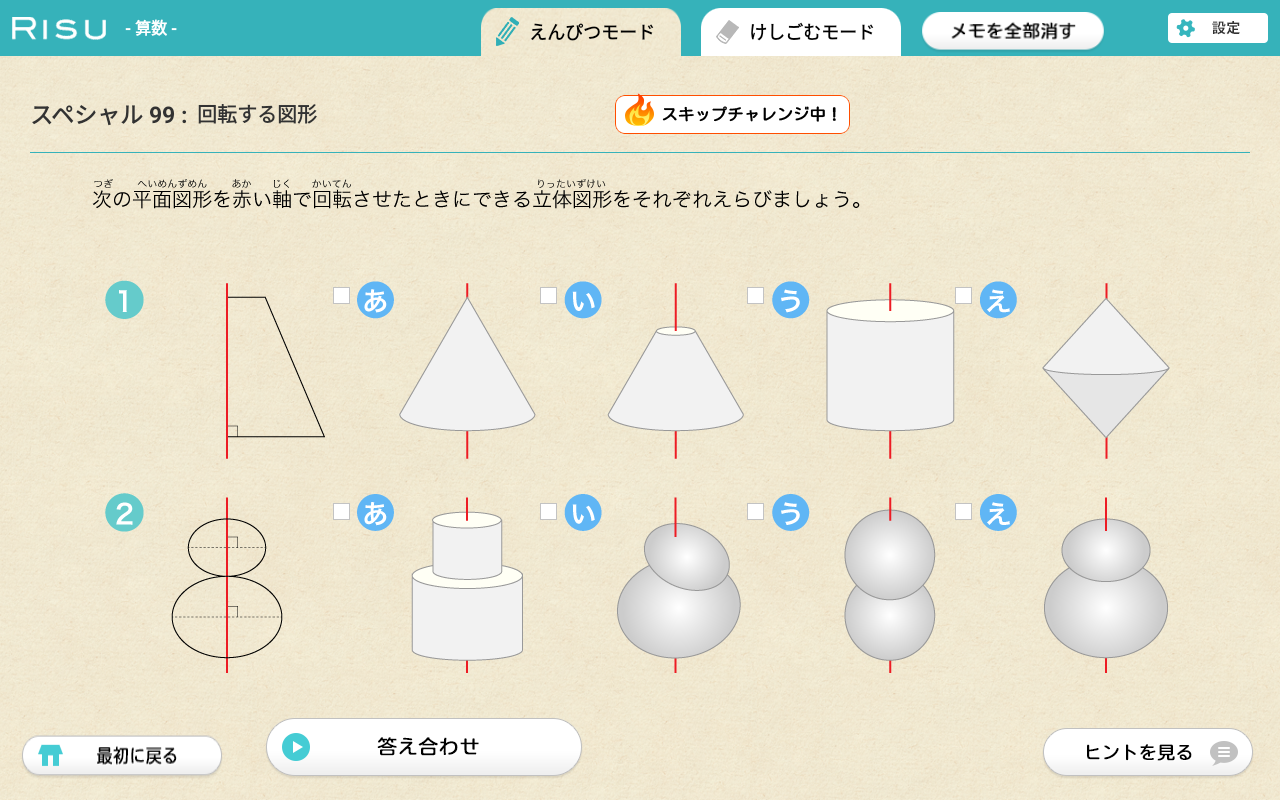This screenshot has height=800, width=1280.
Task: Click the flame icon on skip challenge badge
Action: [638, 113]
